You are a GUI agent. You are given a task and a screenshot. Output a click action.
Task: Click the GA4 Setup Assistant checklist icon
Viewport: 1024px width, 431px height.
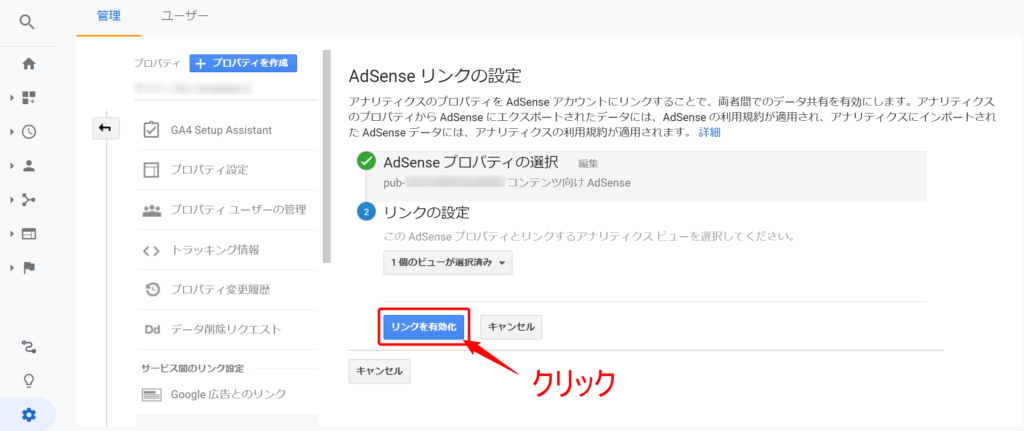click(x=151, y=130)
